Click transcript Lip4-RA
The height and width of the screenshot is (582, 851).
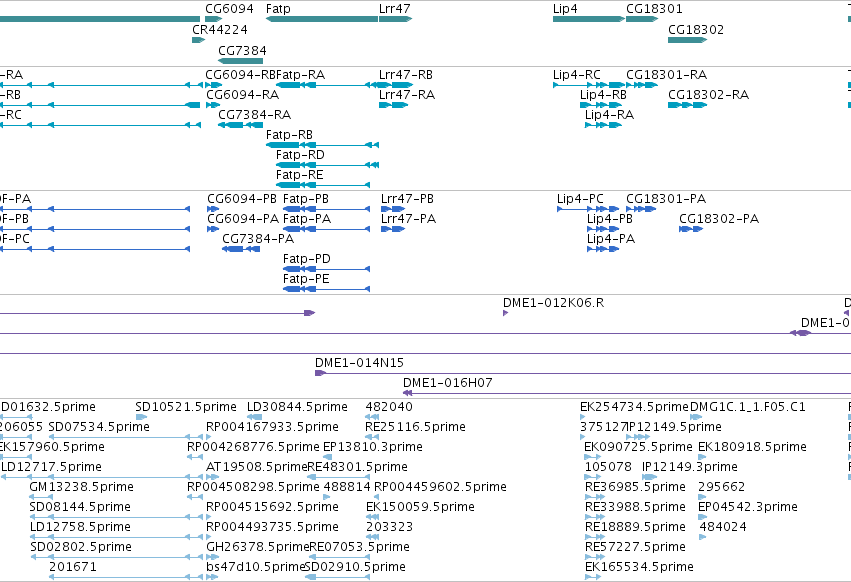click(x=603, y=125)
